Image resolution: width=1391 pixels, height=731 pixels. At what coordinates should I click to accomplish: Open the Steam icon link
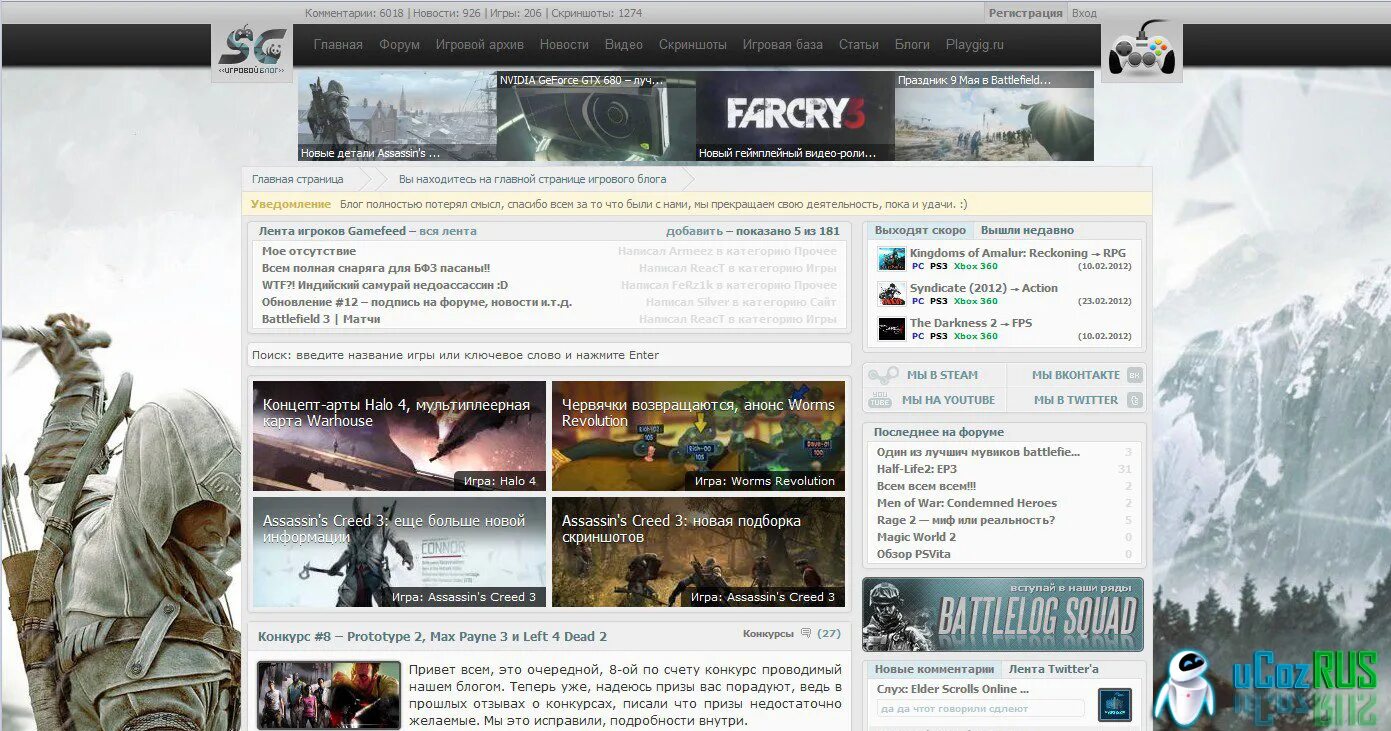click(882, 375)
